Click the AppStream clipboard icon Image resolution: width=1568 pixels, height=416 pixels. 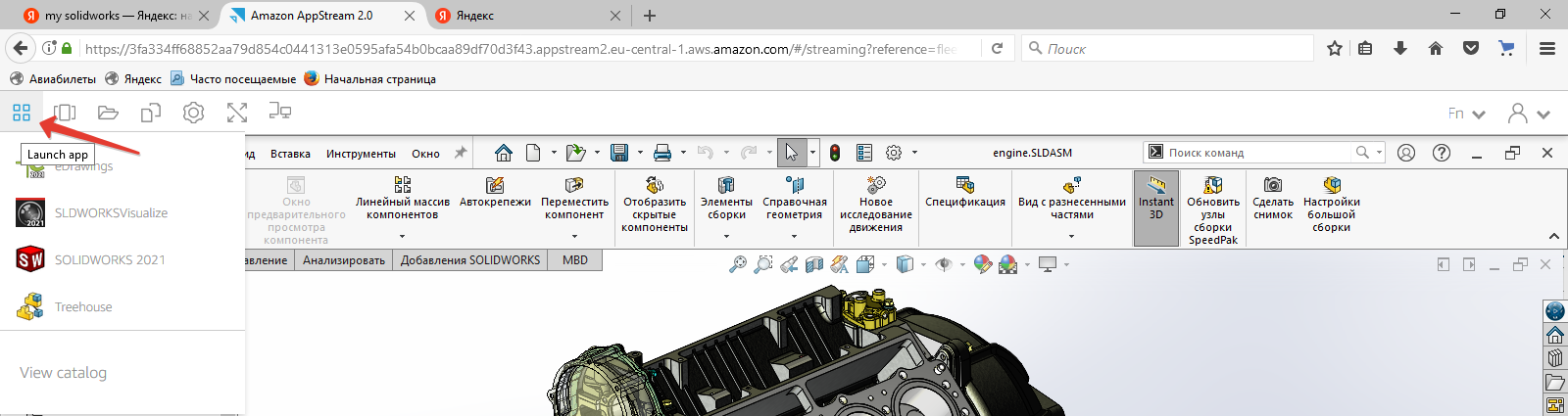[x=151, y=113]
